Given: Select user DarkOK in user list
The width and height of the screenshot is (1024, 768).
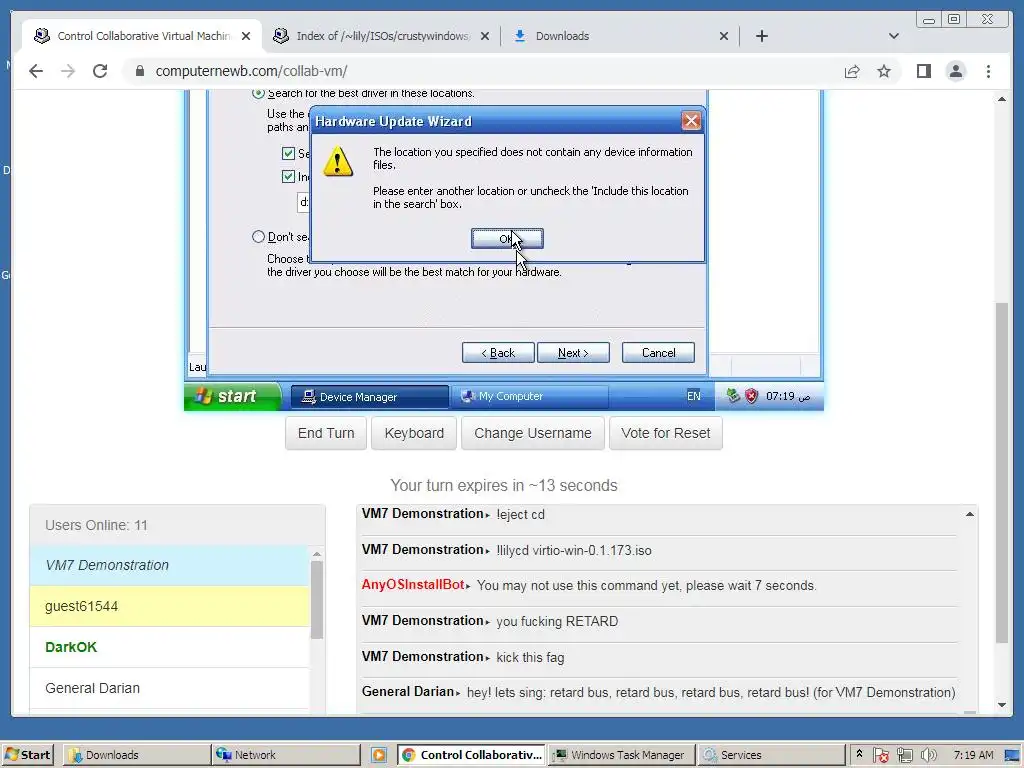Looking at the screenshot, I should click(x=170, y=647).
